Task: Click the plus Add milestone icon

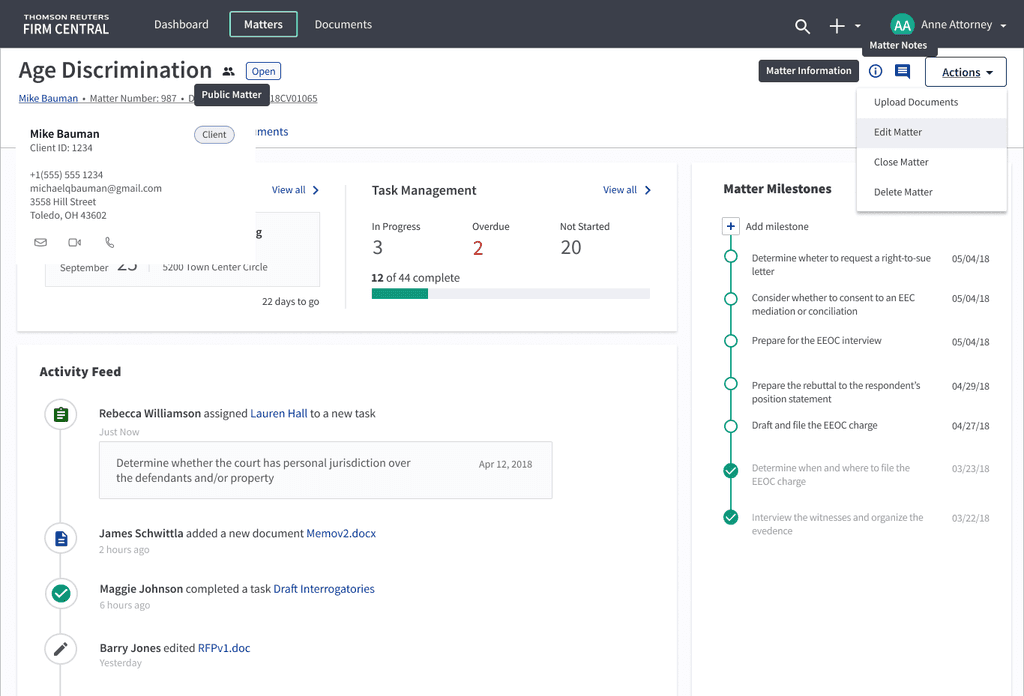Action: point(731,226)
